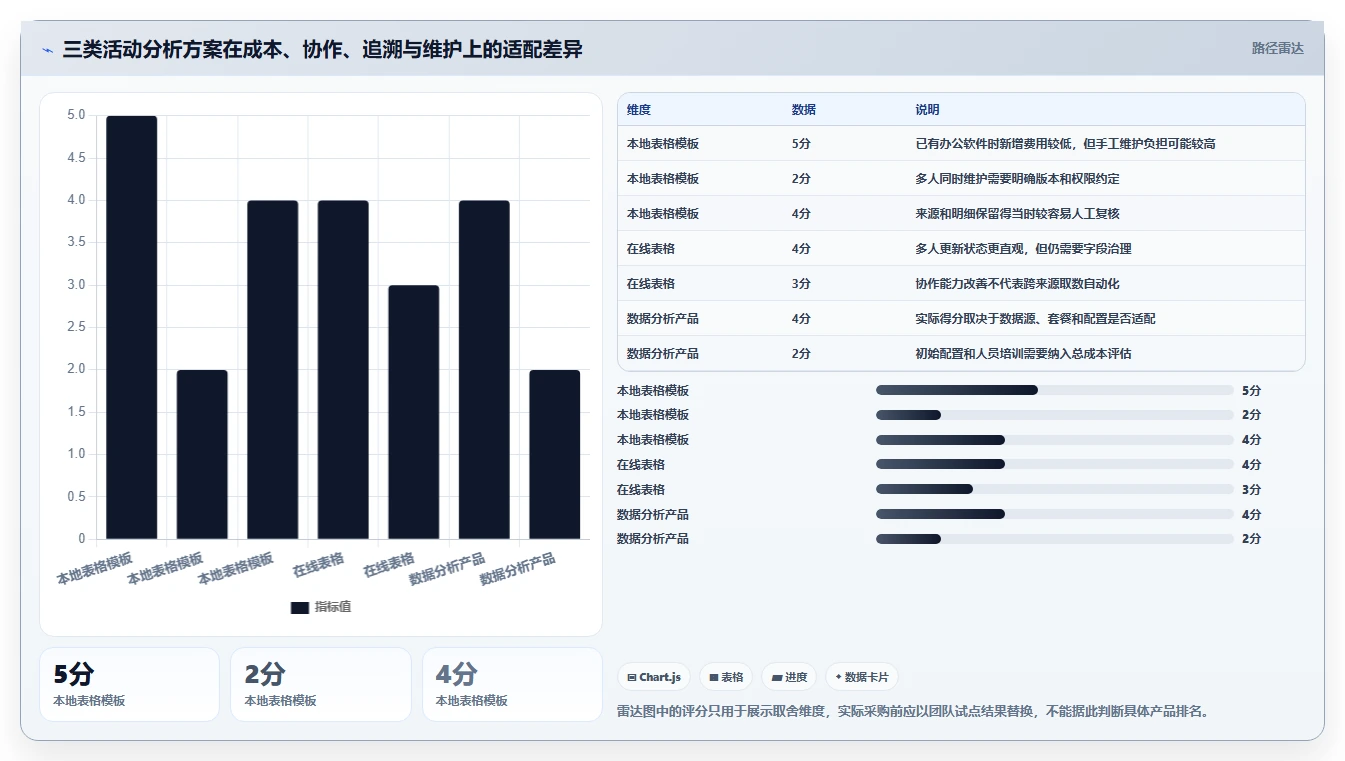Click the 本地表格模板 chart bar with value 2
The image size is (1345, 761).
[202, 454]
